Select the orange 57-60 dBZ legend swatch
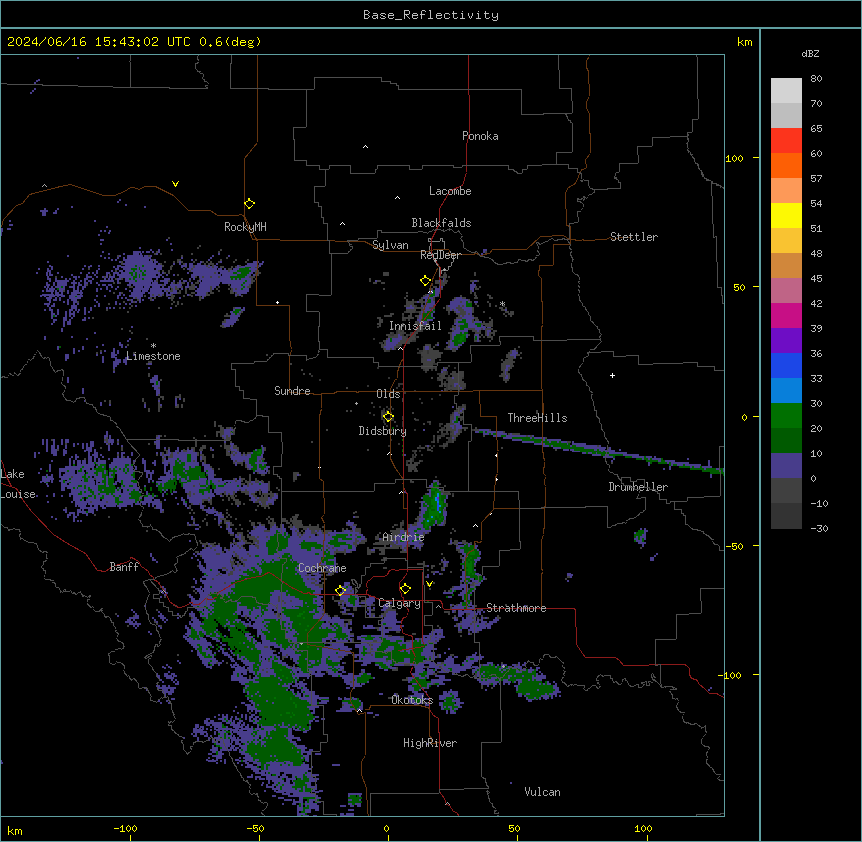The height and width of the screenshot is (842, 862). (x=786, y=166)
